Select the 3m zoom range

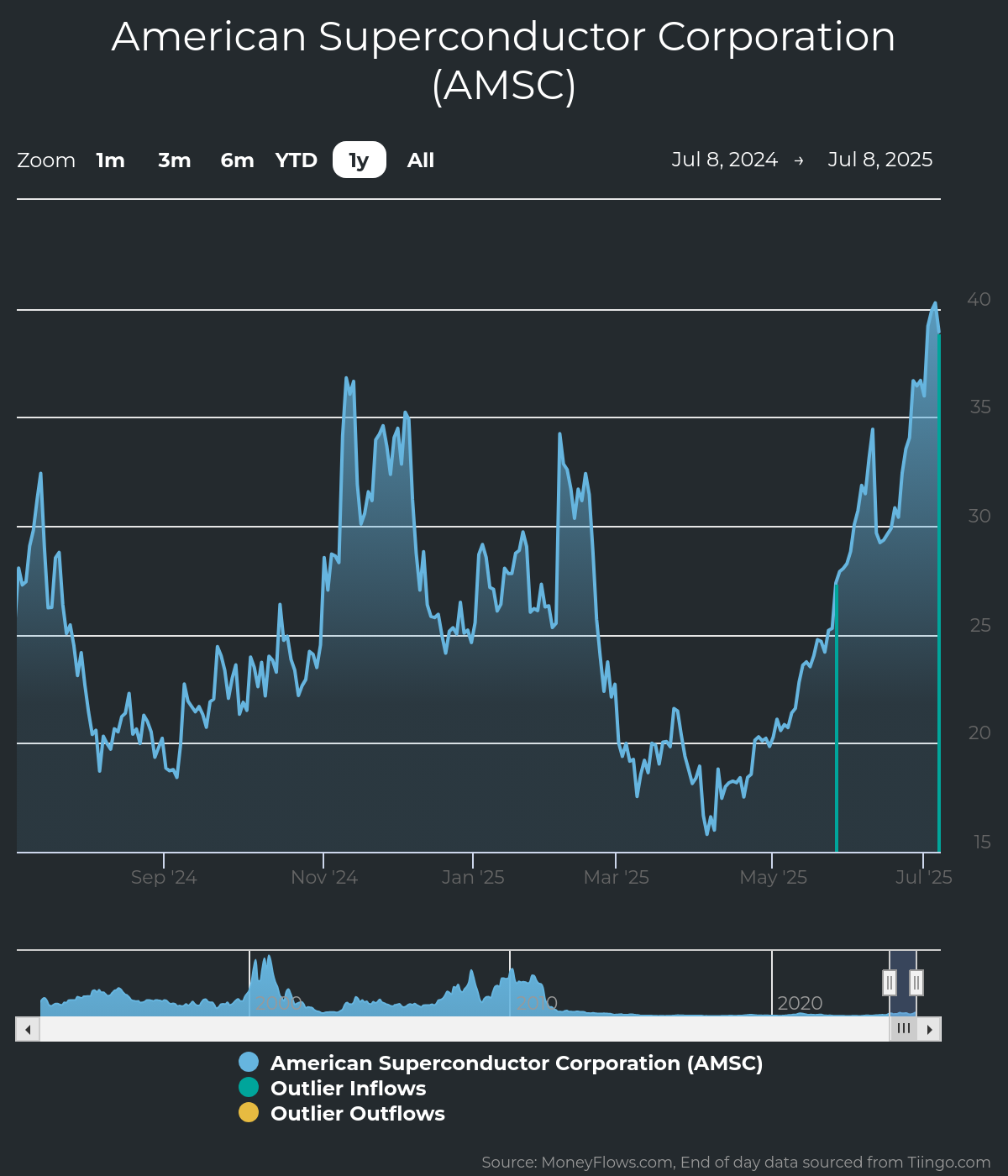pos(175,160)
